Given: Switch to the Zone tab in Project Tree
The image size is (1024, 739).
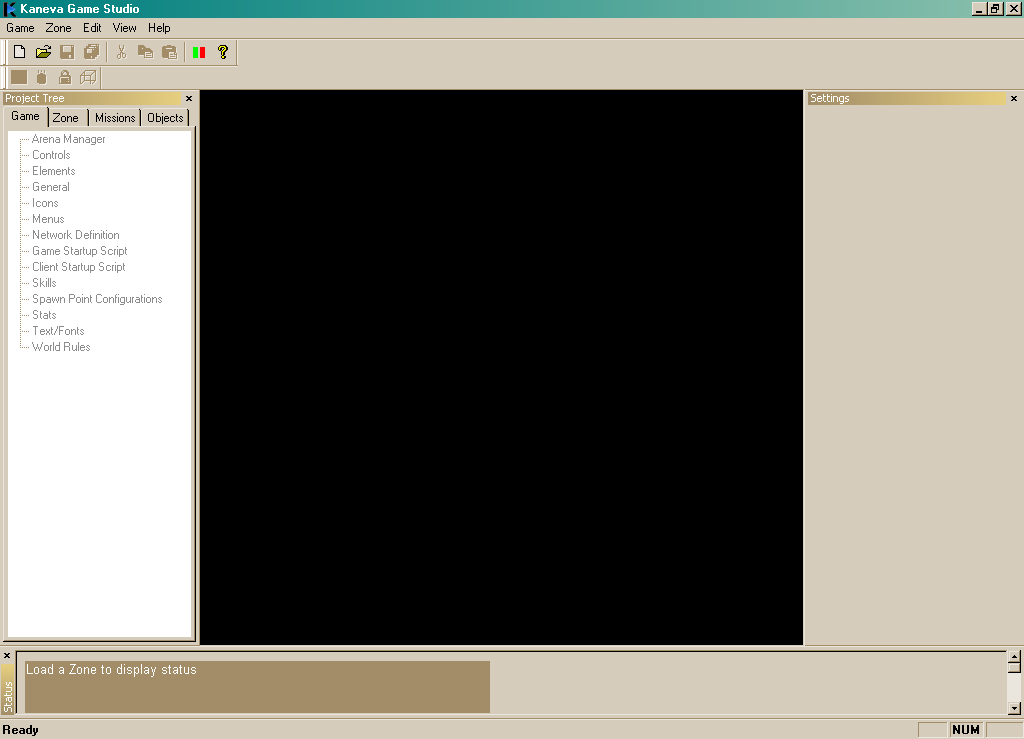Looking at the screenshot, I should point(65,118).
